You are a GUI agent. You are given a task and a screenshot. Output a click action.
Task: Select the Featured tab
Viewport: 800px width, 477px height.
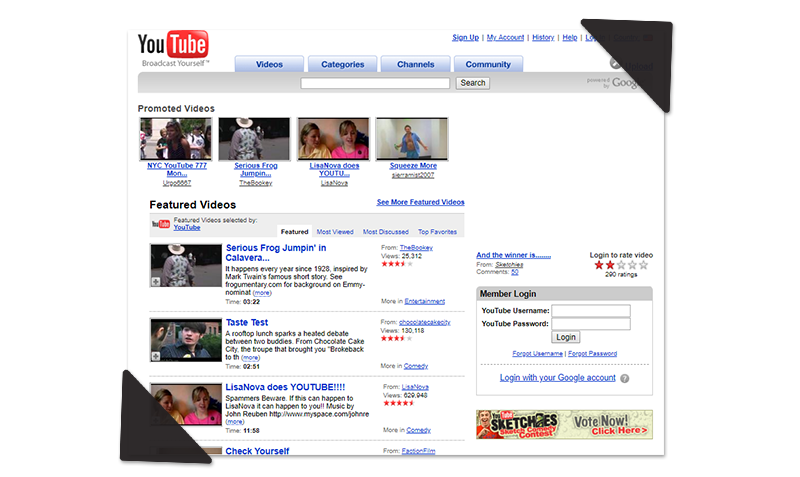[x=294, y=232]
